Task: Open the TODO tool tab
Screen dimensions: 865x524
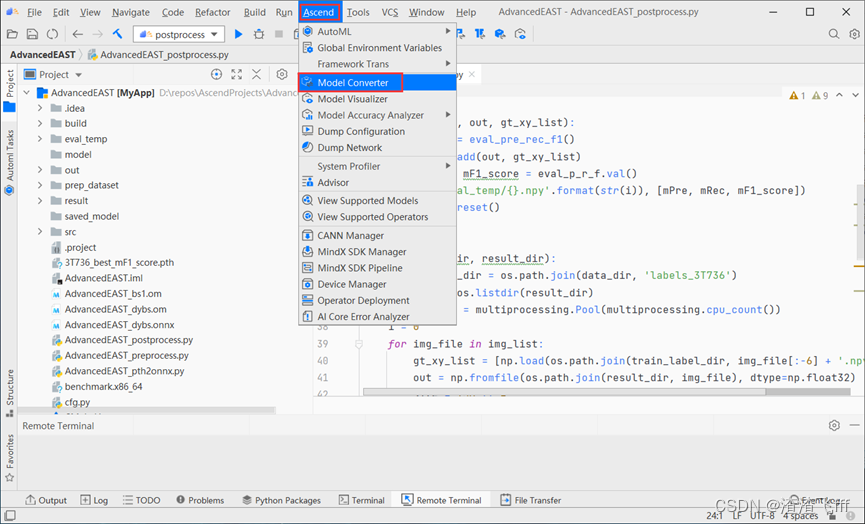Action: [142, 500]
